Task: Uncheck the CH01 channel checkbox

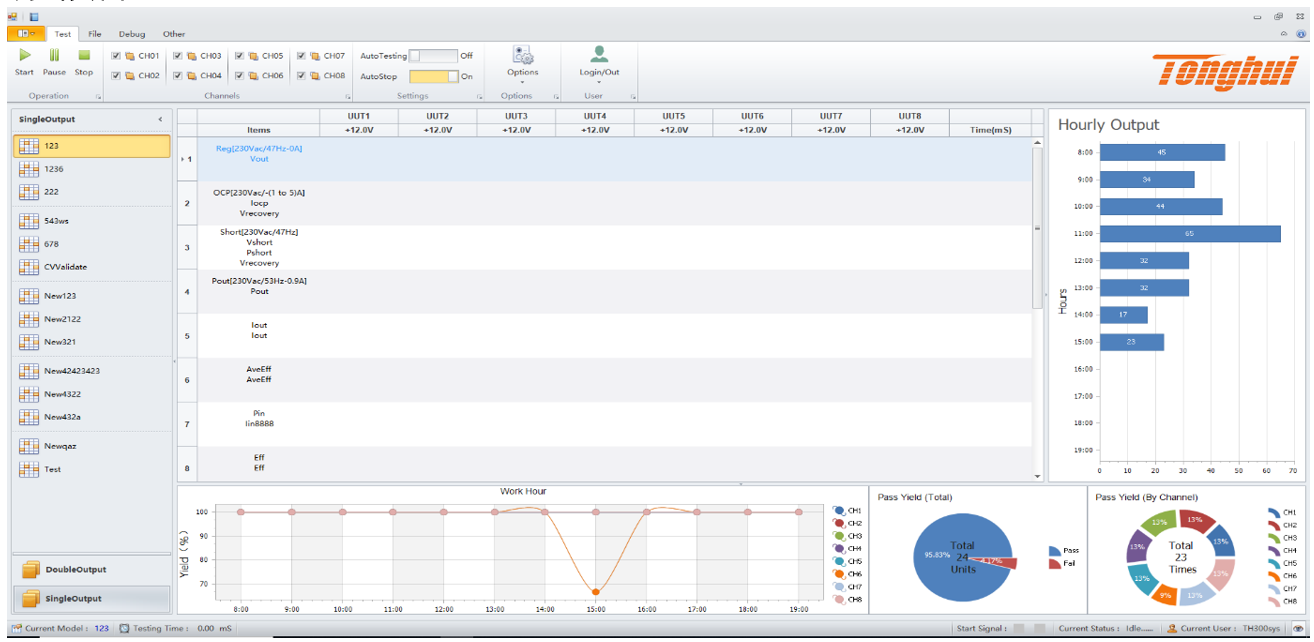Action: (x=117, y=56)
